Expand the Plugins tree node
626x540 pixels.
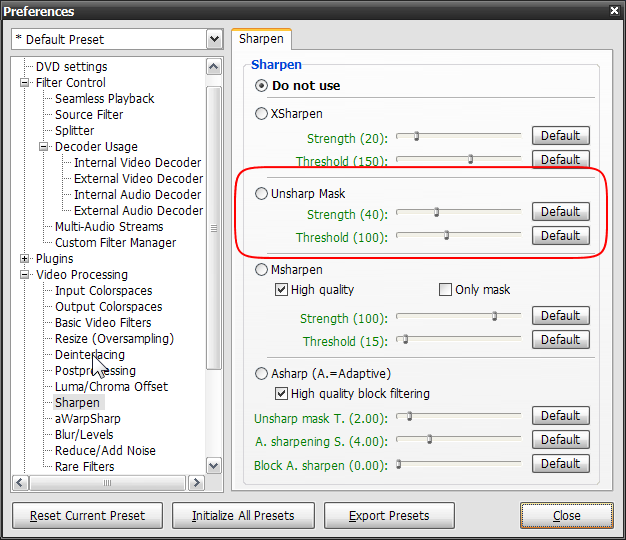pos(24,259)
